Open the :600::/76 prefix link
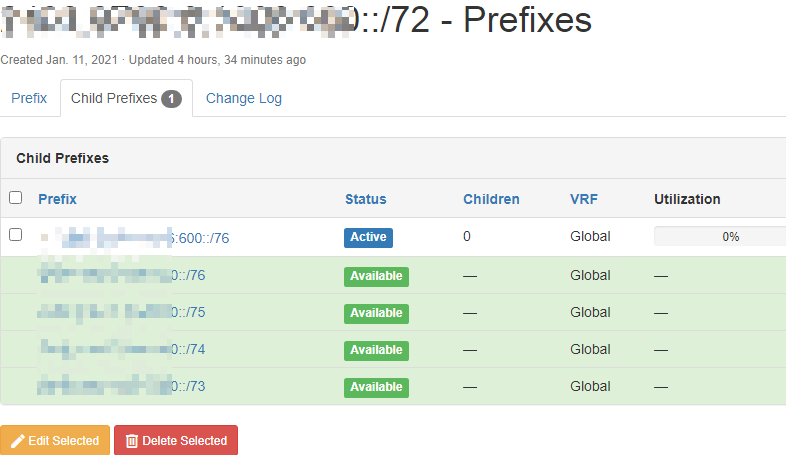The image size is (786, 455). [134, 238]
